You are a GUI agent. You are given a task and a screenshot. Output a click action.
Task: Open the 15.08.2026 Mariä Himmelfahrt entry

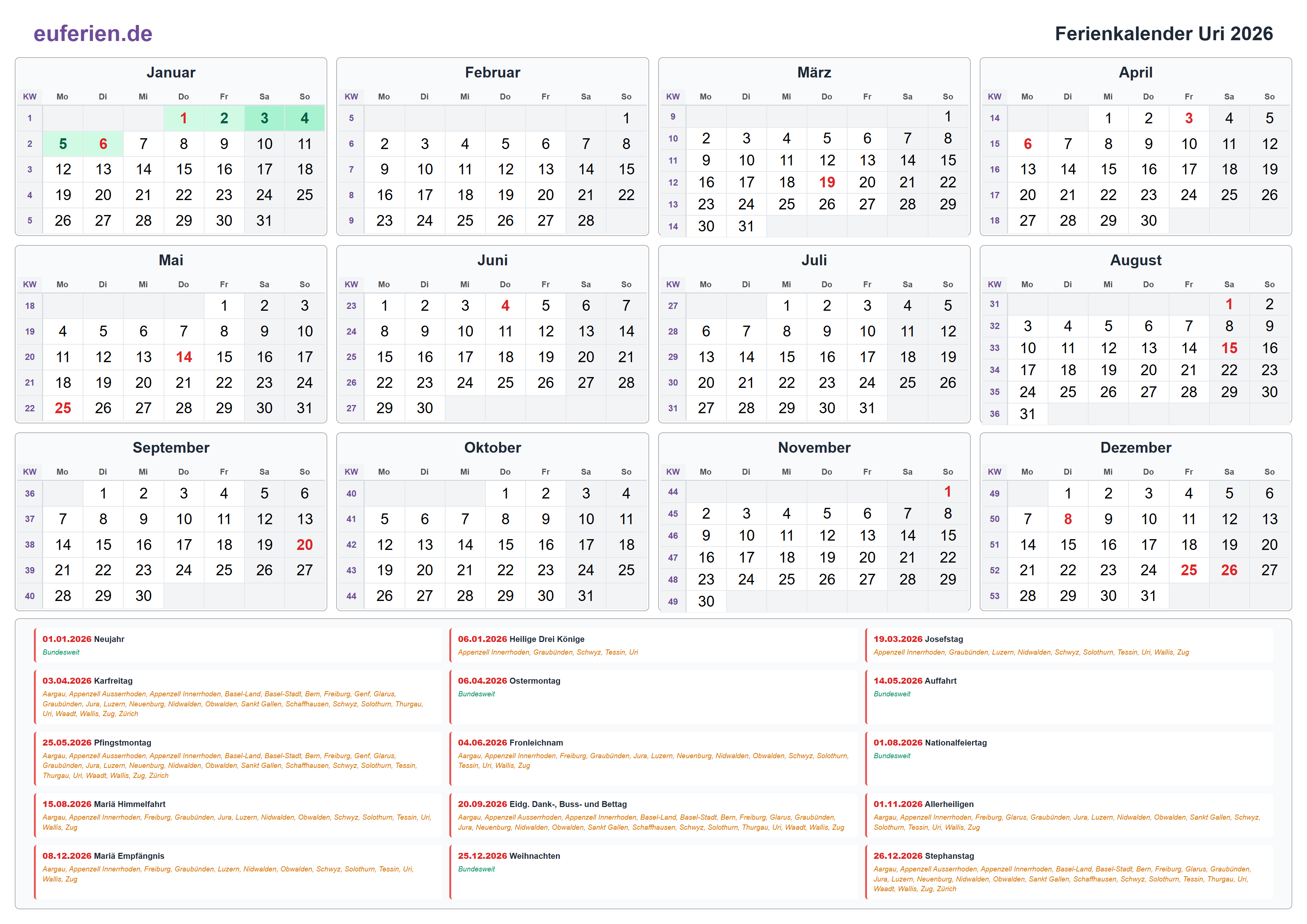tap(238, 815)
